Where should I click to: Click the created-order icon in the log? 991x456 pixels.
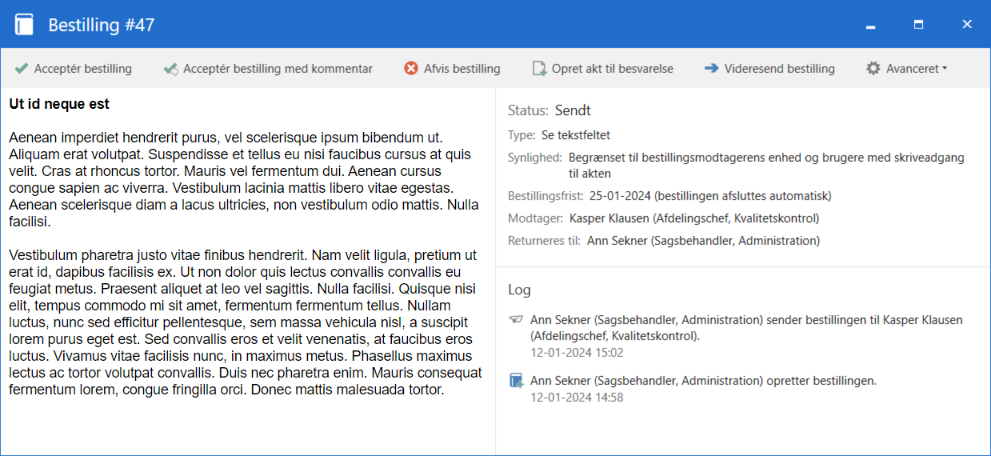coord(516,380)
